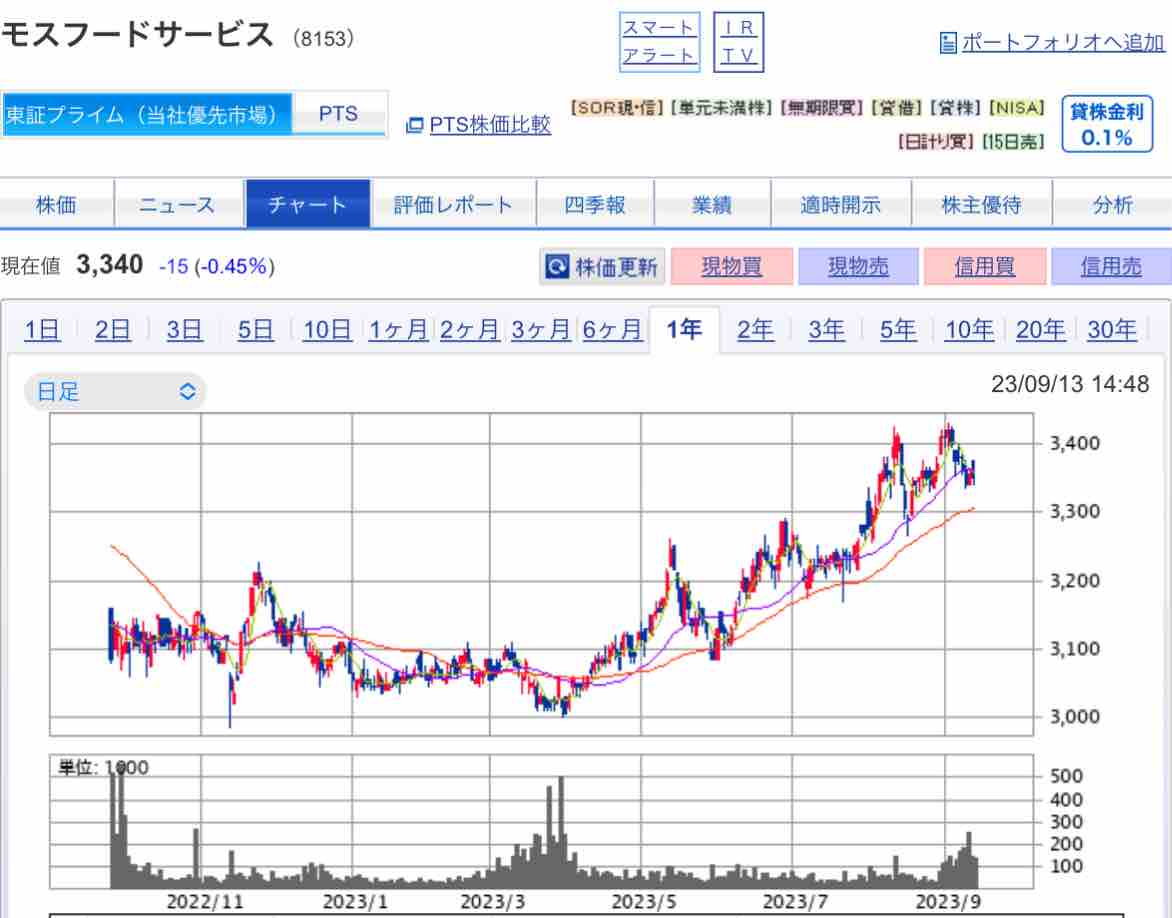Screen dimensions: 1172x918
Task: Open the スマートアラート link
Action: [659, 42]
